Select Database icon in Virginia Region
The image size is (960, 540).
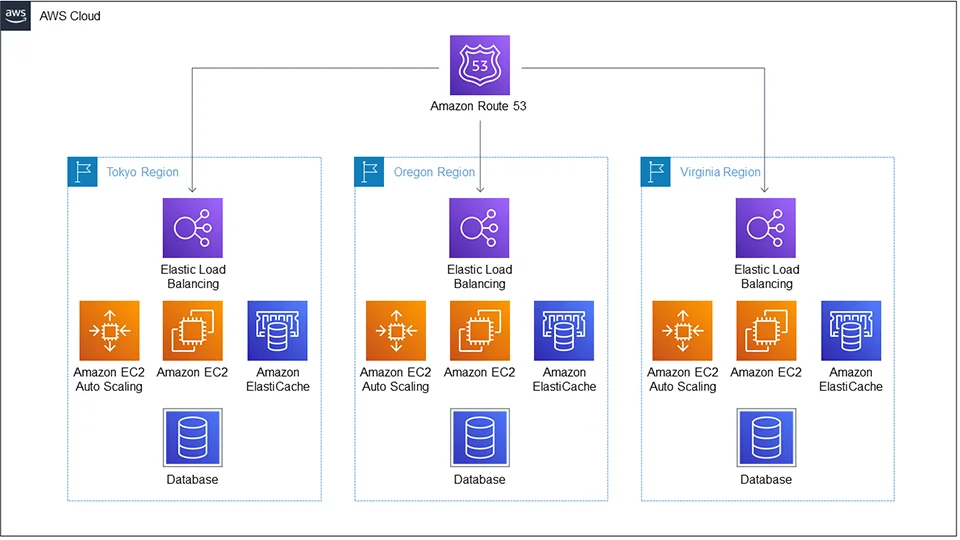click(x=766, y=438)
